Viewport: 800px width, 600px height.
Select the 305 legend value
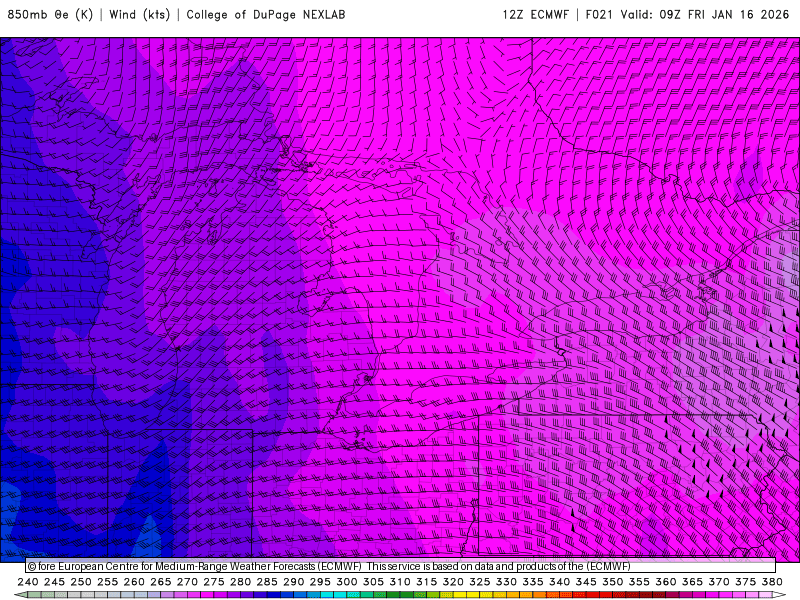[x=373, y=582]
